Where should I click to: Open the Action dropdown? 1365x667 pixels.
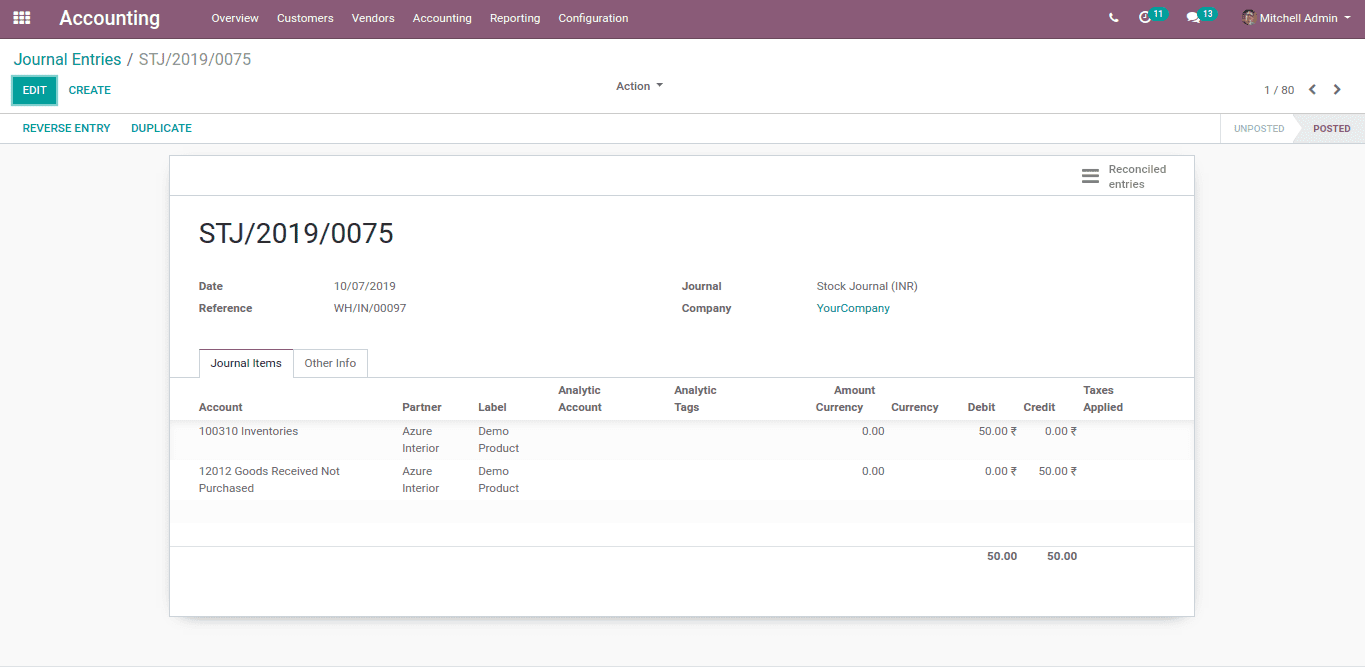pos(639,86)
